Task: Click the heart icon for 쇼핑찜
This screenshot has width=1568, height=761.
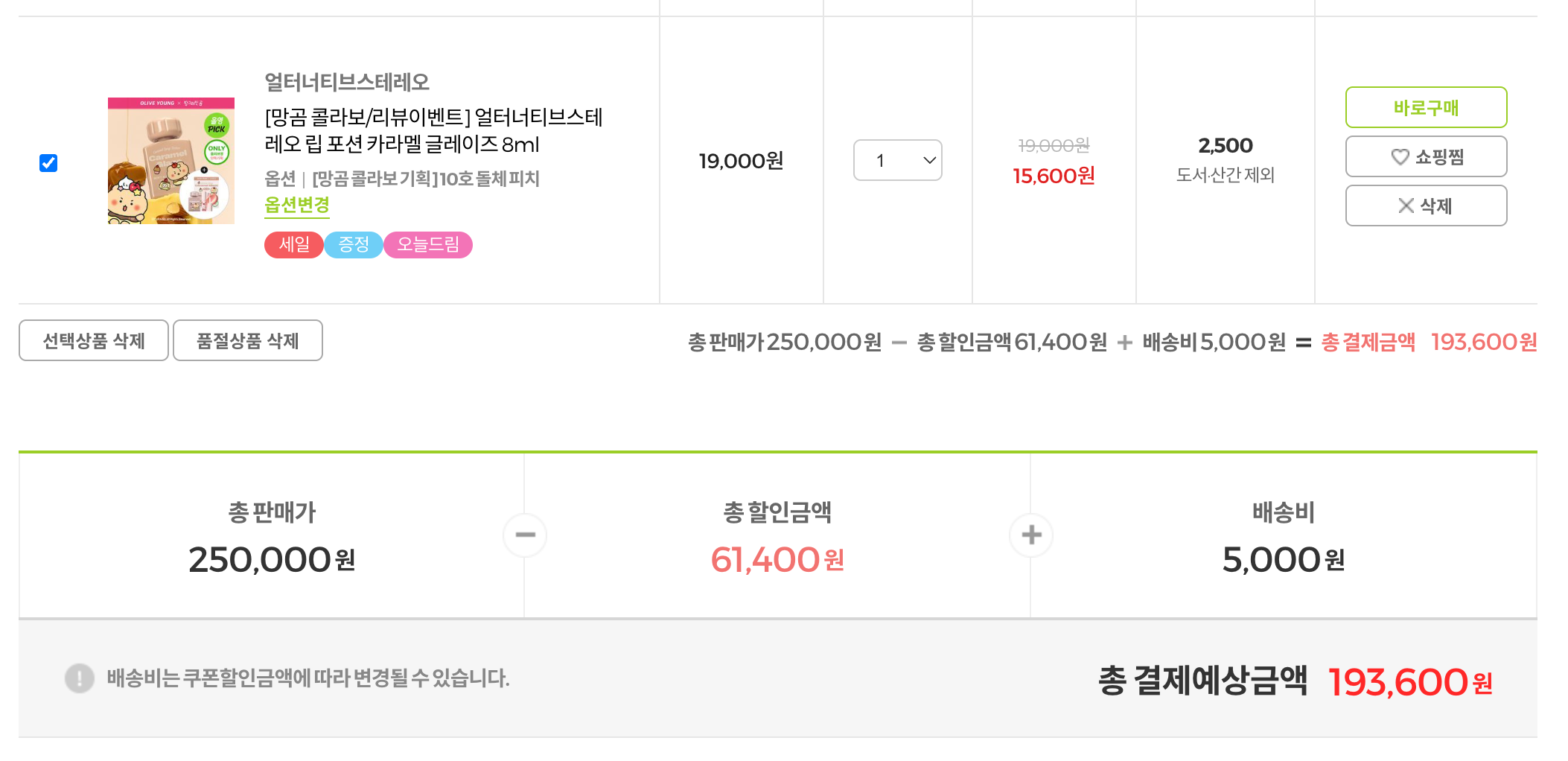Action: point(1400,157)
